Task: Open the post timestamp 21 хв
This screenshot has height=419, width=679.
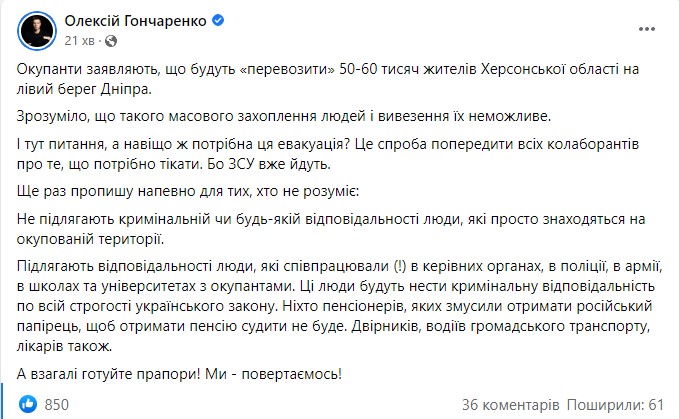Action: [81, 40]
